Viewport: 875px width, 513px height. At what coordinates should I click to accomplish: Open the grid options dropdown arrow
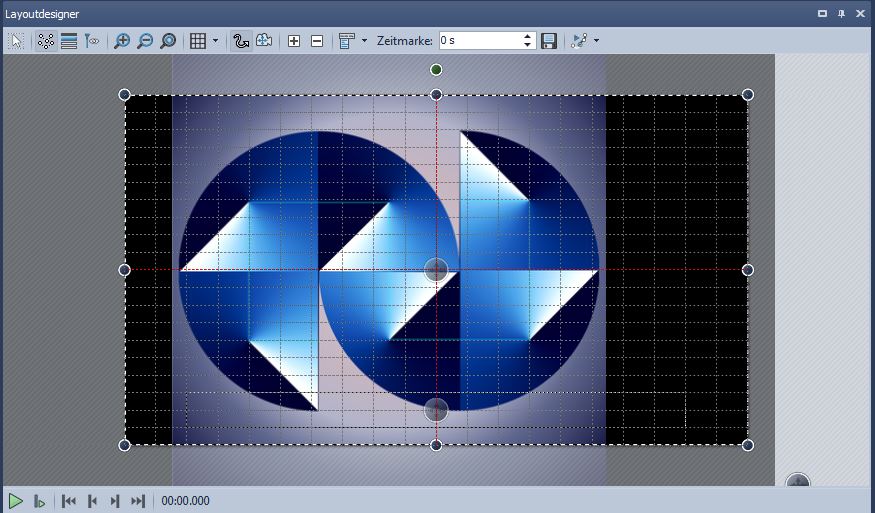(215, 41)
